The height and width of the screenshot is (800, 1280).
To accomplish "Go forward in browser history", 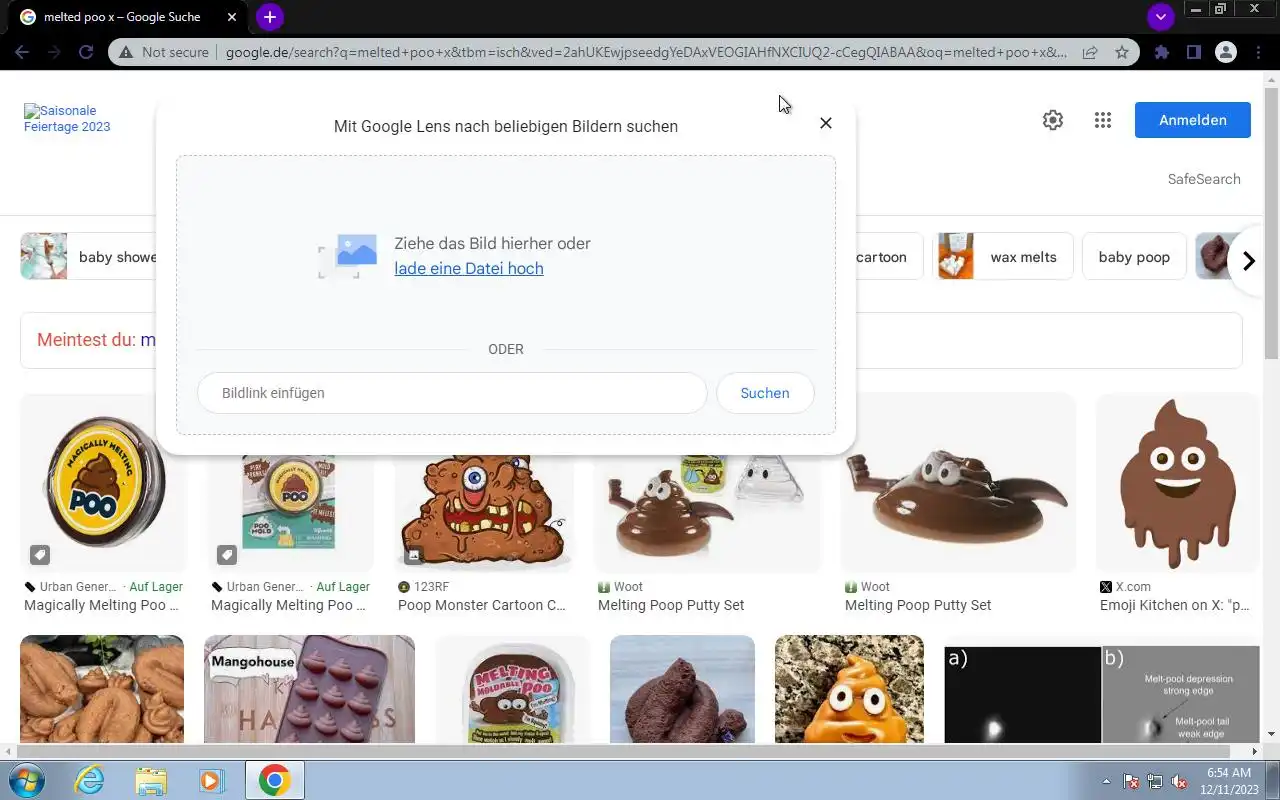I will click(54, 52).
